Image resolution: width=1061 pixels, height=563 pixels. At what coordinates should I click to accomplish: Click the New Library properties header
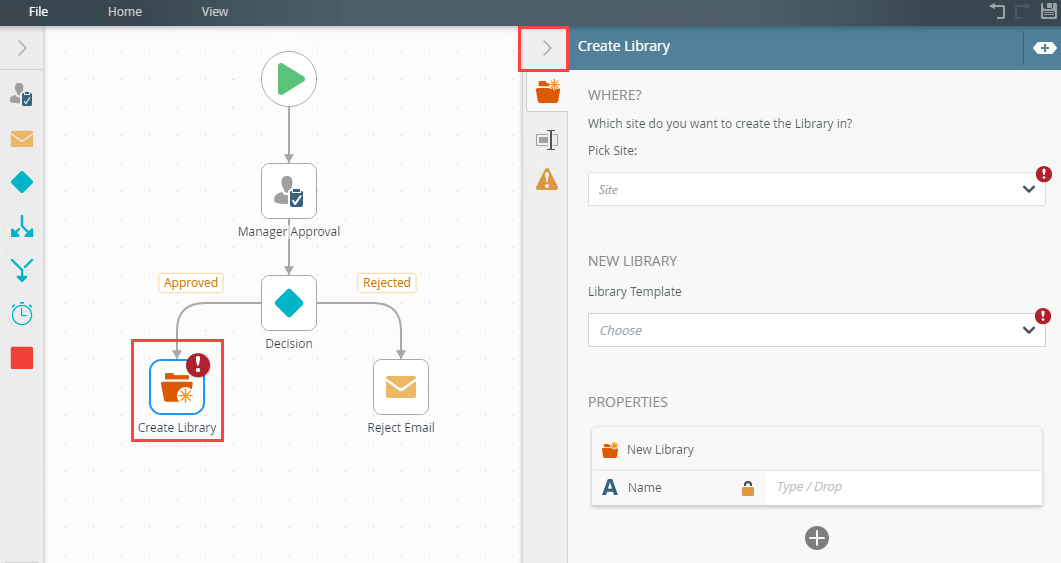pos(817,449)
